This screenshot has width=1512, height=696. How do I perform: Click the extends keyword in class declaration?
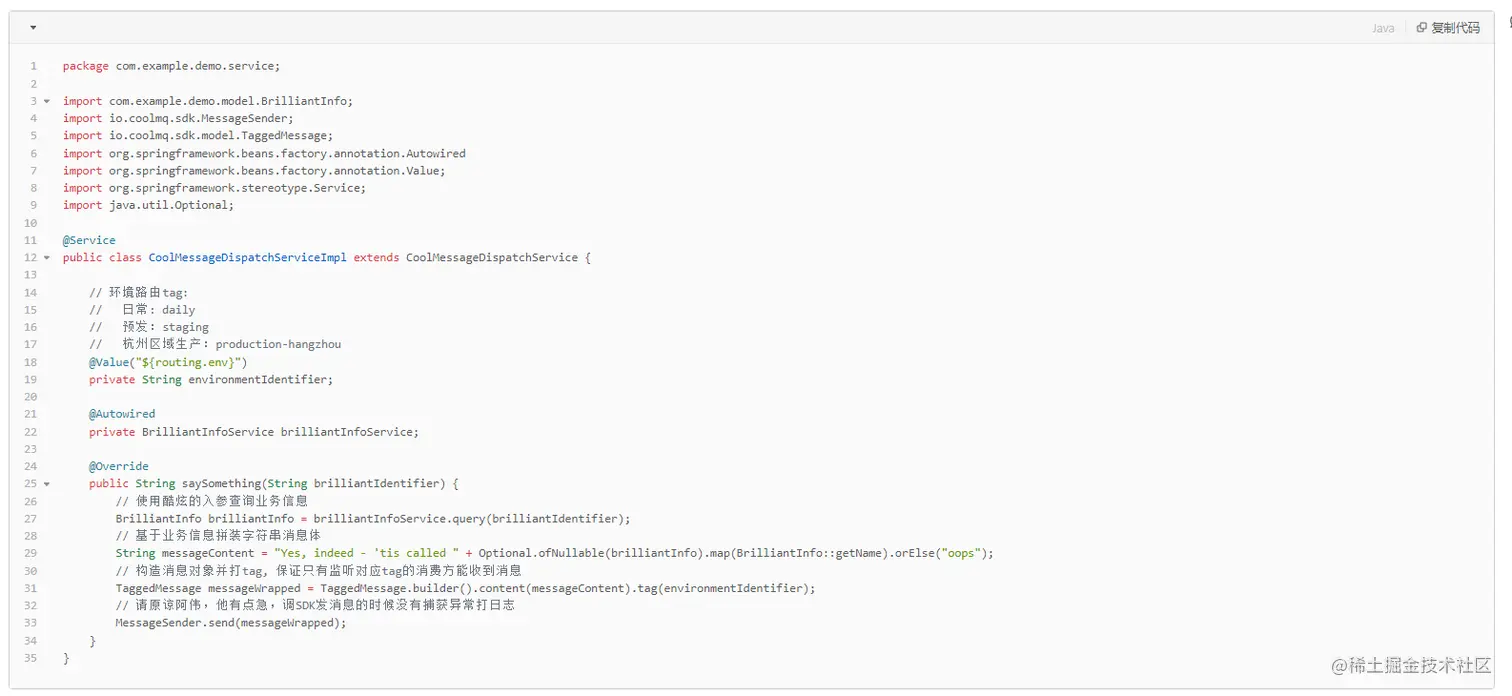[x=376, y=258]
